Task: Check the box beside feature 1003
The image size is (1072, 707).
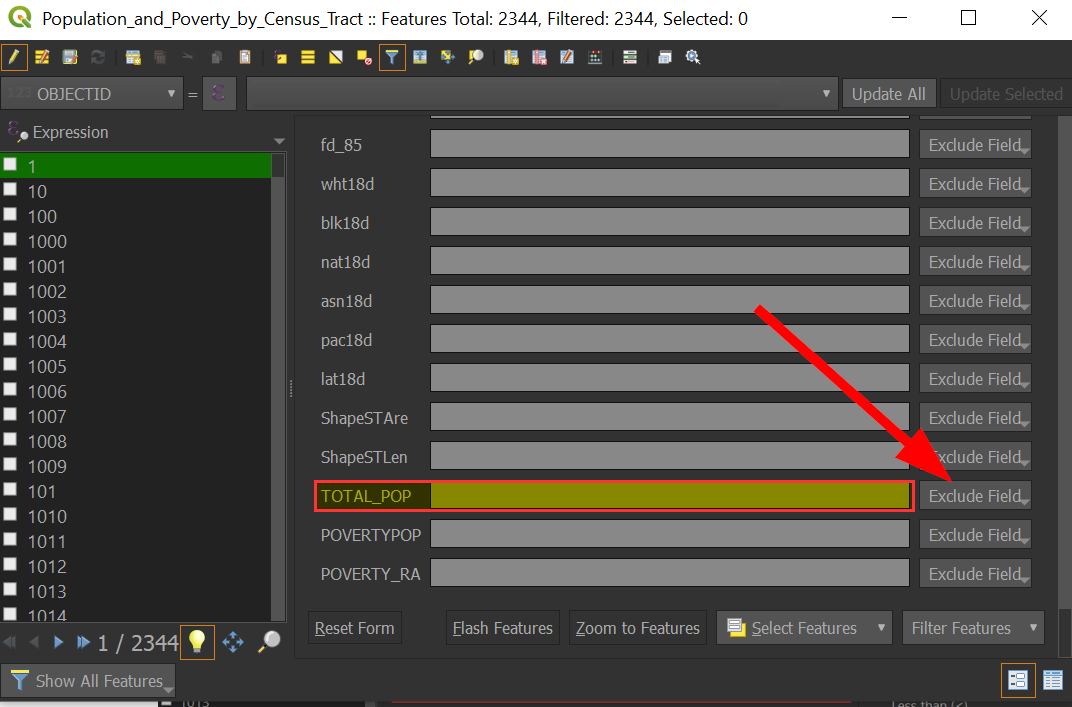Action: pyautogui.click(x=10, y=315)
